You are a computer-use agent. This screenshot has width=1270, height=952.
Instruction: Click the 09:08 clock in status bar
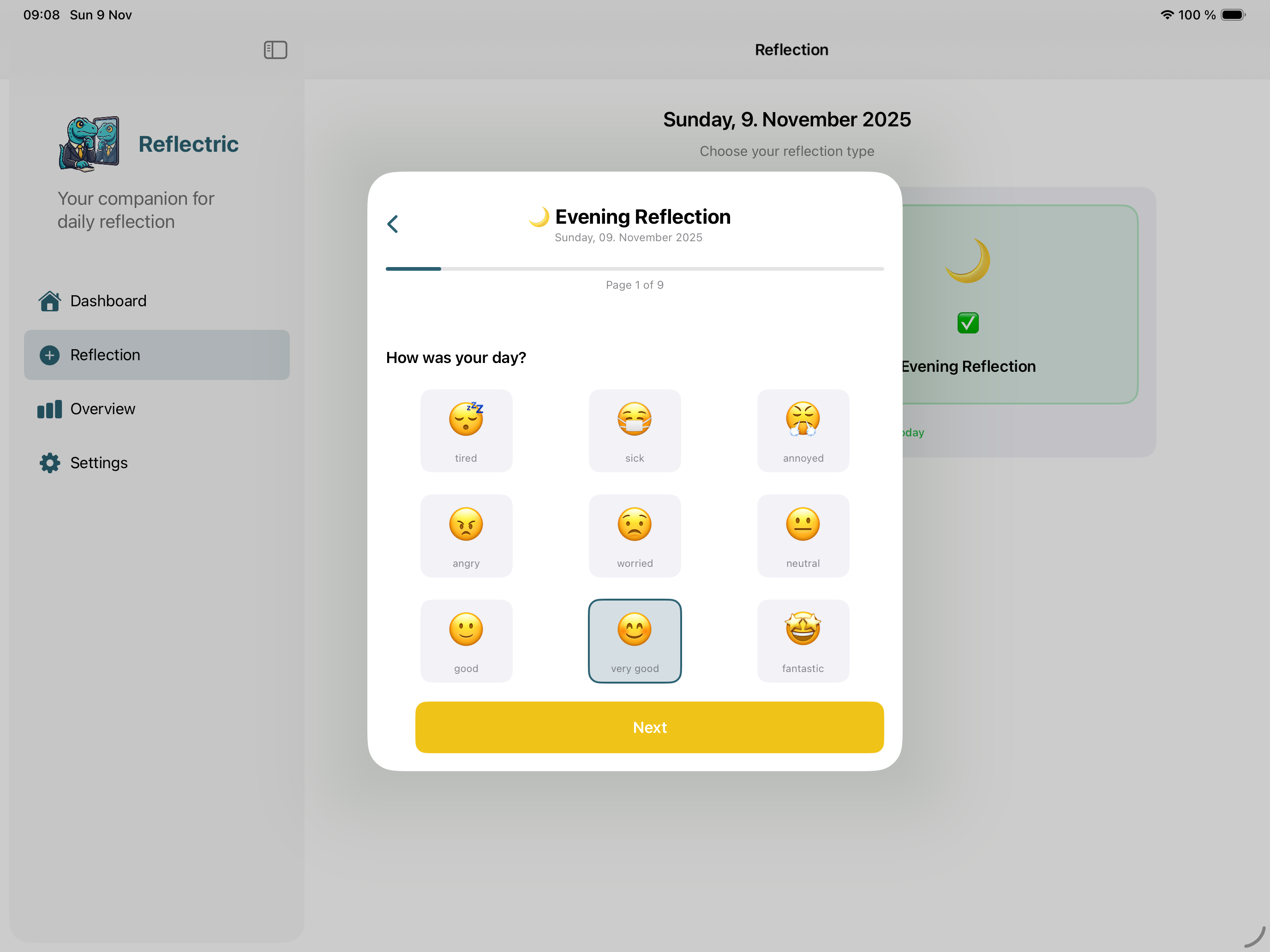(x=42, y=15)
